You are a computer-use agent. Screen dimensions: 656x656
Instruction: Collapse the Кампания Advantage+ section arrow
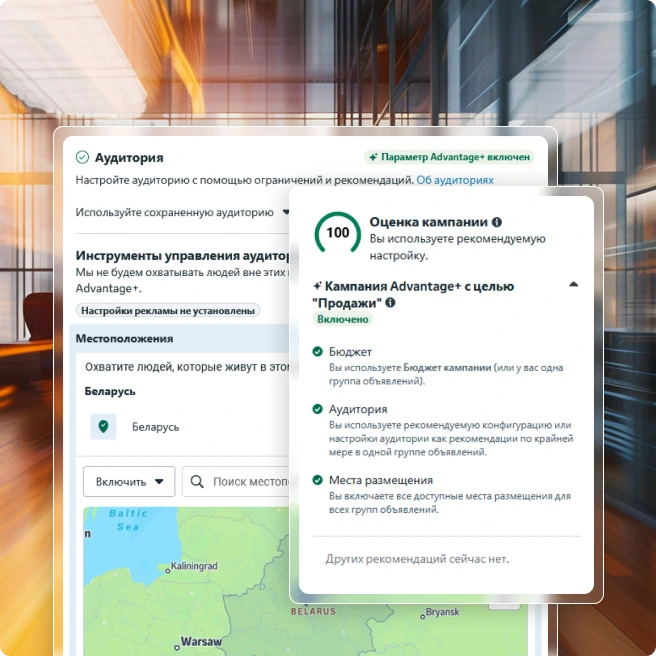(573, 285)
